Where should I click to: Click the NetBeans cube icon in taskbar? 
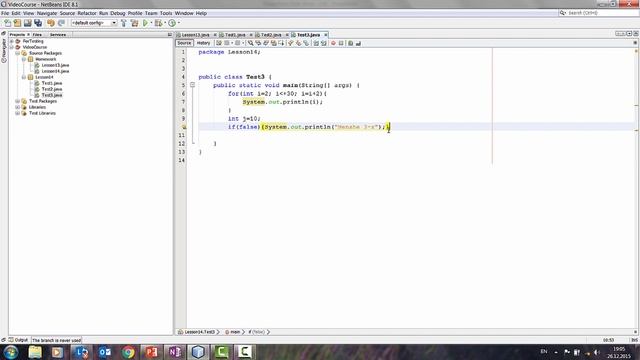click(x=198, y=352)
